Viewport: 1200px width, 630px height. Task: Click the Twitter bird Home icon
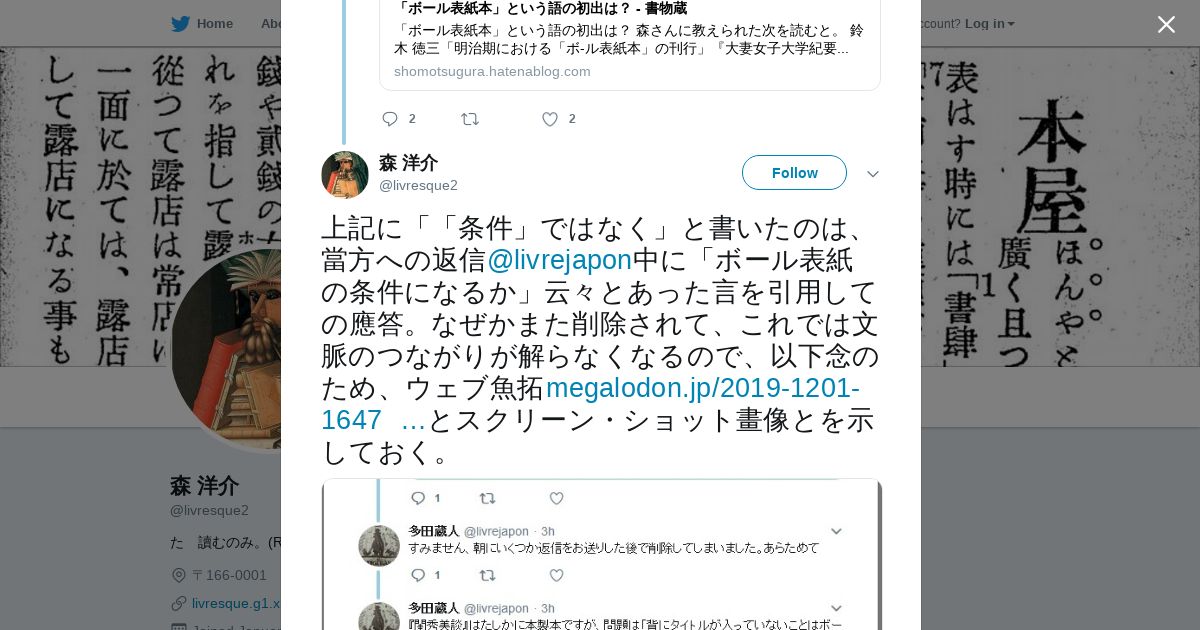(x=180, y=24)
